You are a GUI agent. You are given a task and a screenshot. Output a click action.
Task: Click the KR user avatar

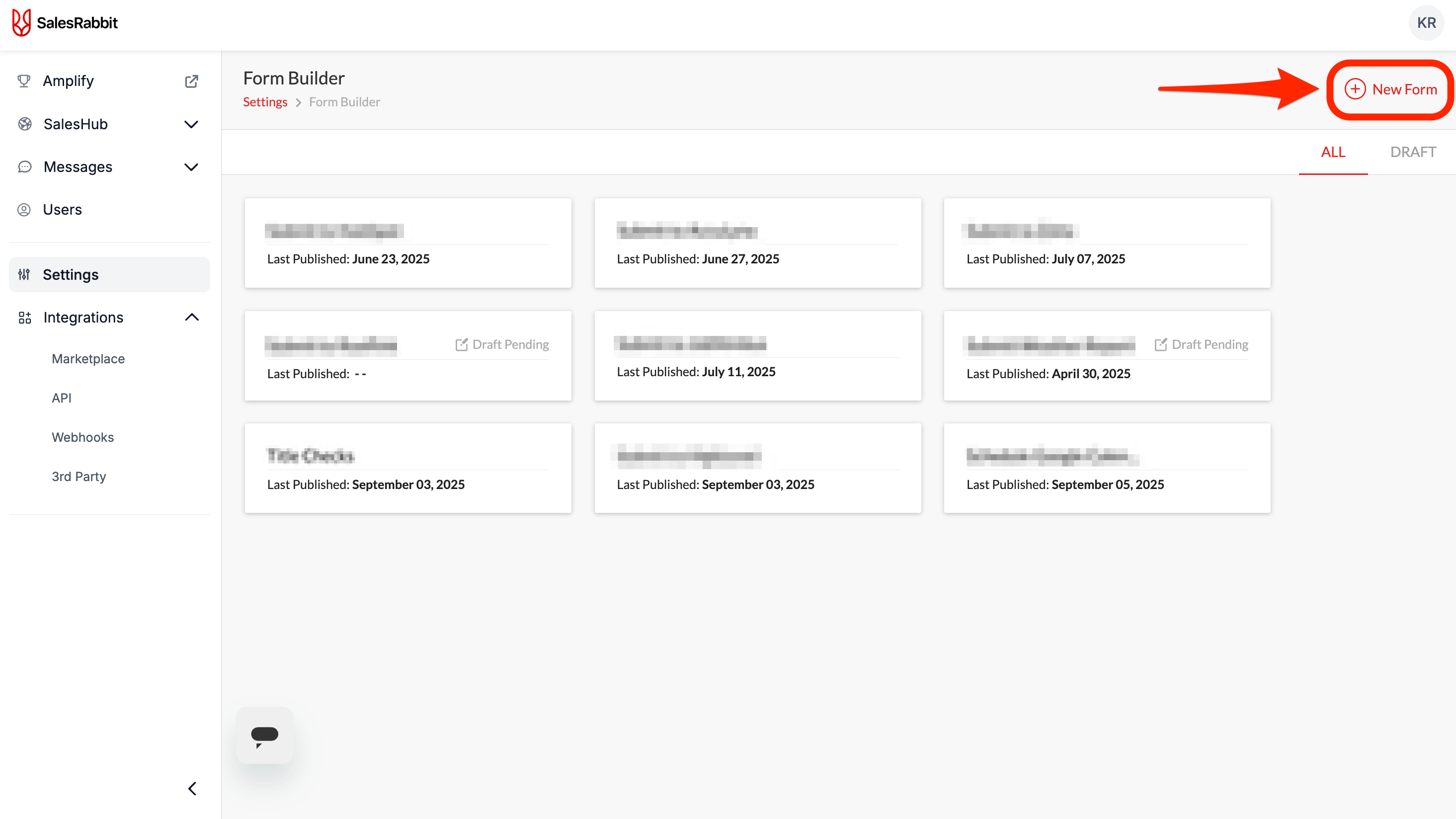coord(1426,22)
